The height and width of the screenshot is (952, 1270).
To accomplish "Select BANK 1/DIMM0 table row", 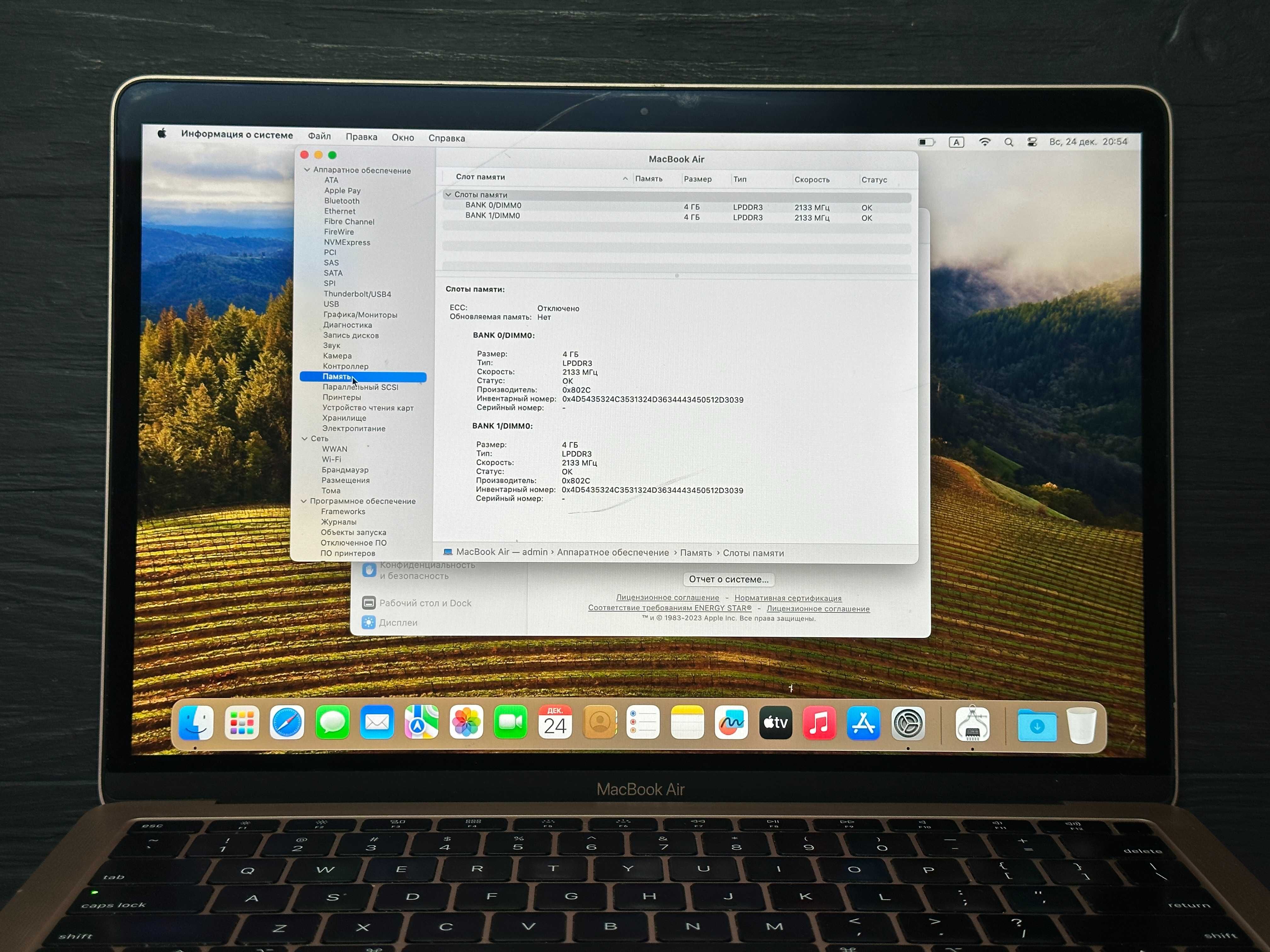I will [x=677, y=217].
